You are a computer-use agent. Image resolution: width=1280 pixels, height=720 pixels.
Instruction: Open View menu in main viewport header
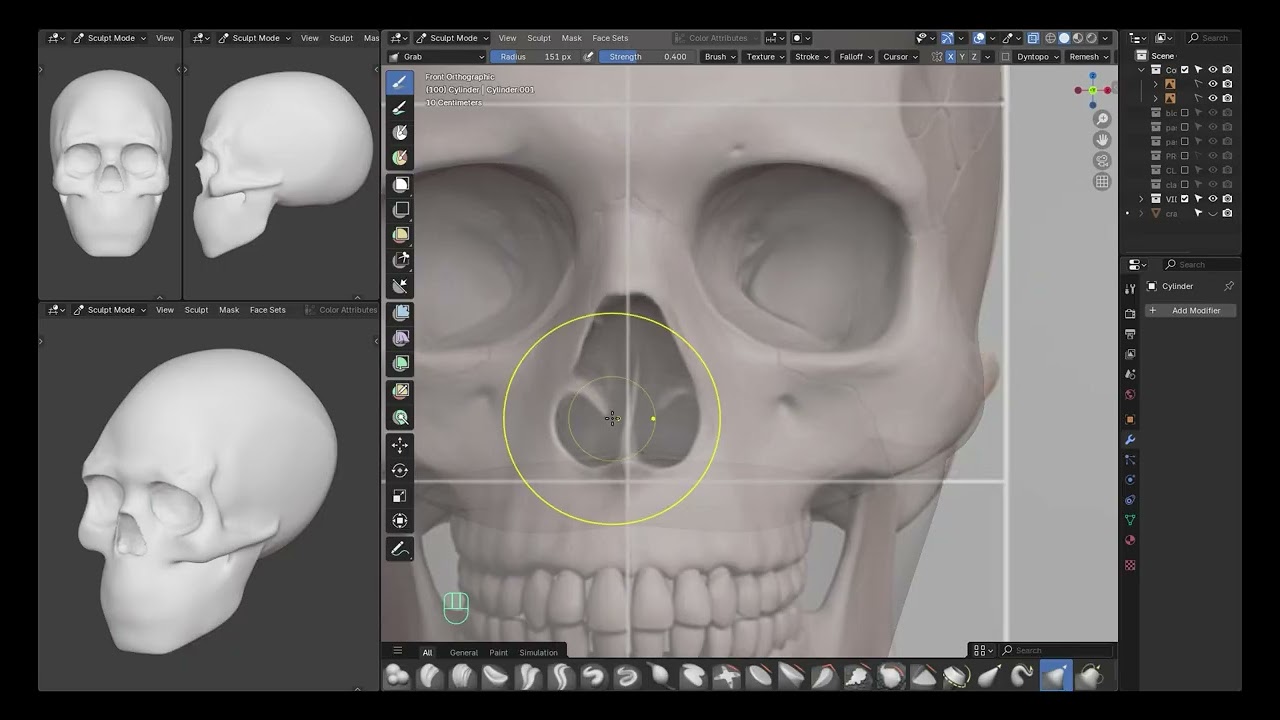[508, 38]
